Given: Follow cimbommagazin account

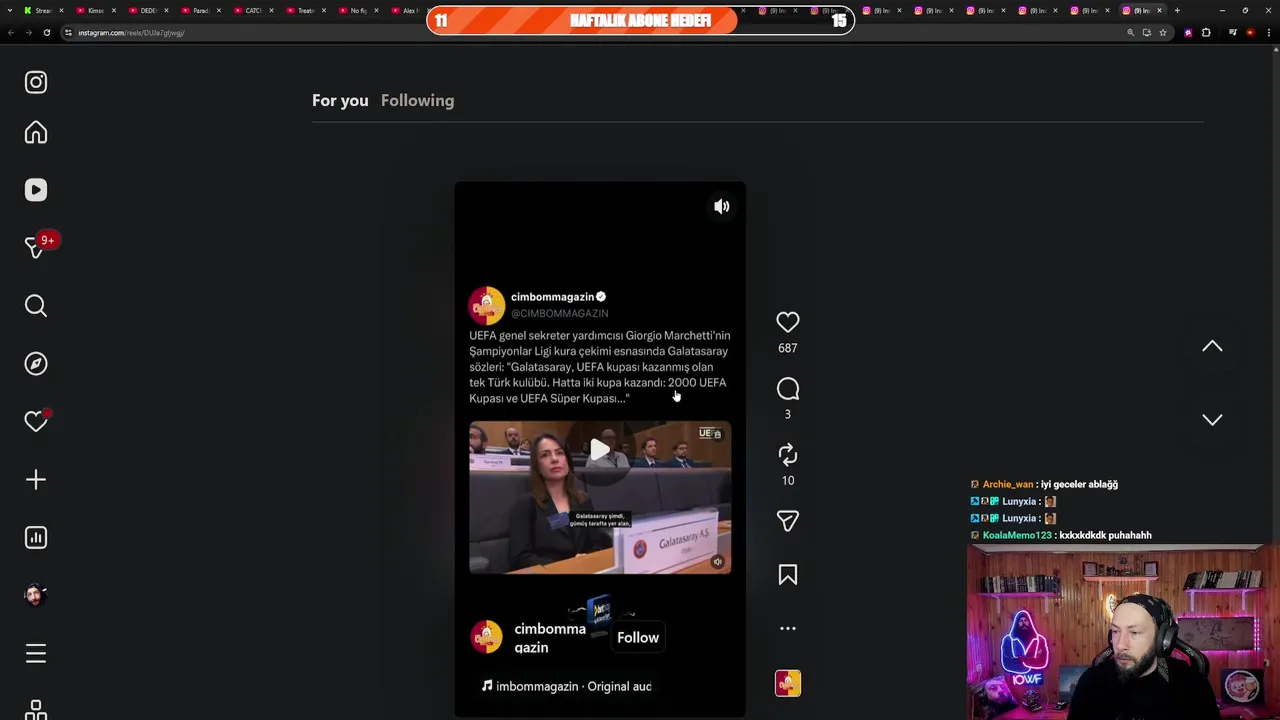Looking at the screenshot, I should (638, 637).
